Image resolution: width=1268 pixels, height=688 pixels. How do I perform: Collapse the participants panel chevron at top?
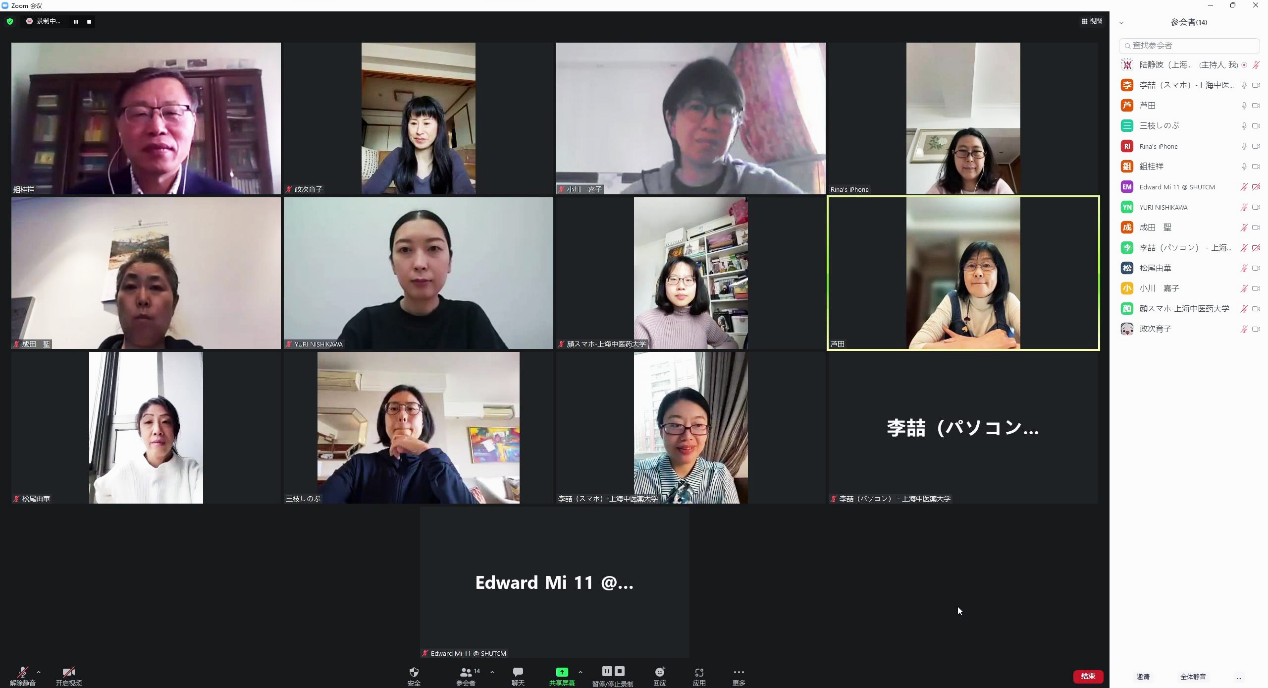(x=1121, y=22)
